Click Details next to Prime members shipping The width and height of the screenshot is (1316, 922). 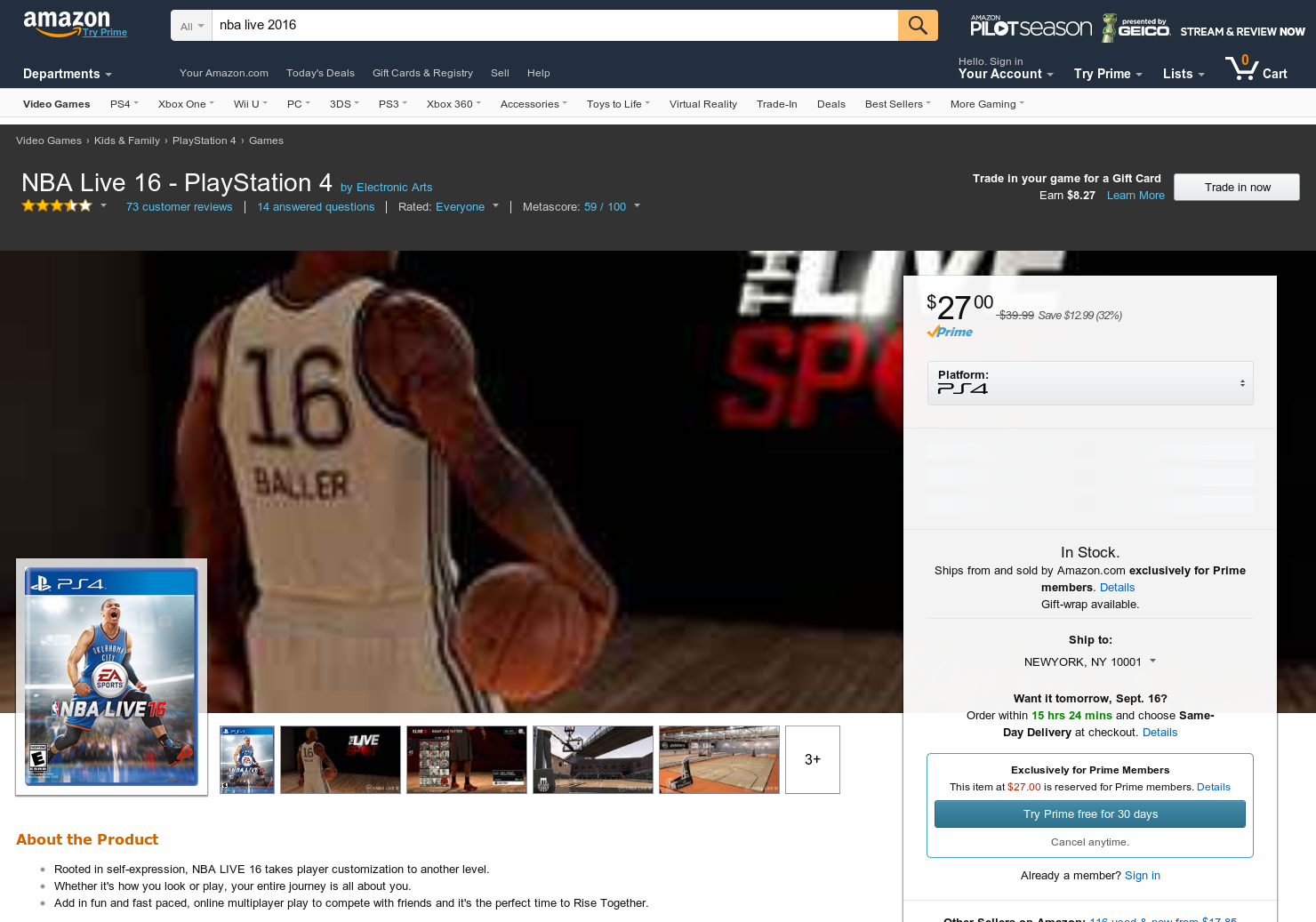coord(1117,588)
